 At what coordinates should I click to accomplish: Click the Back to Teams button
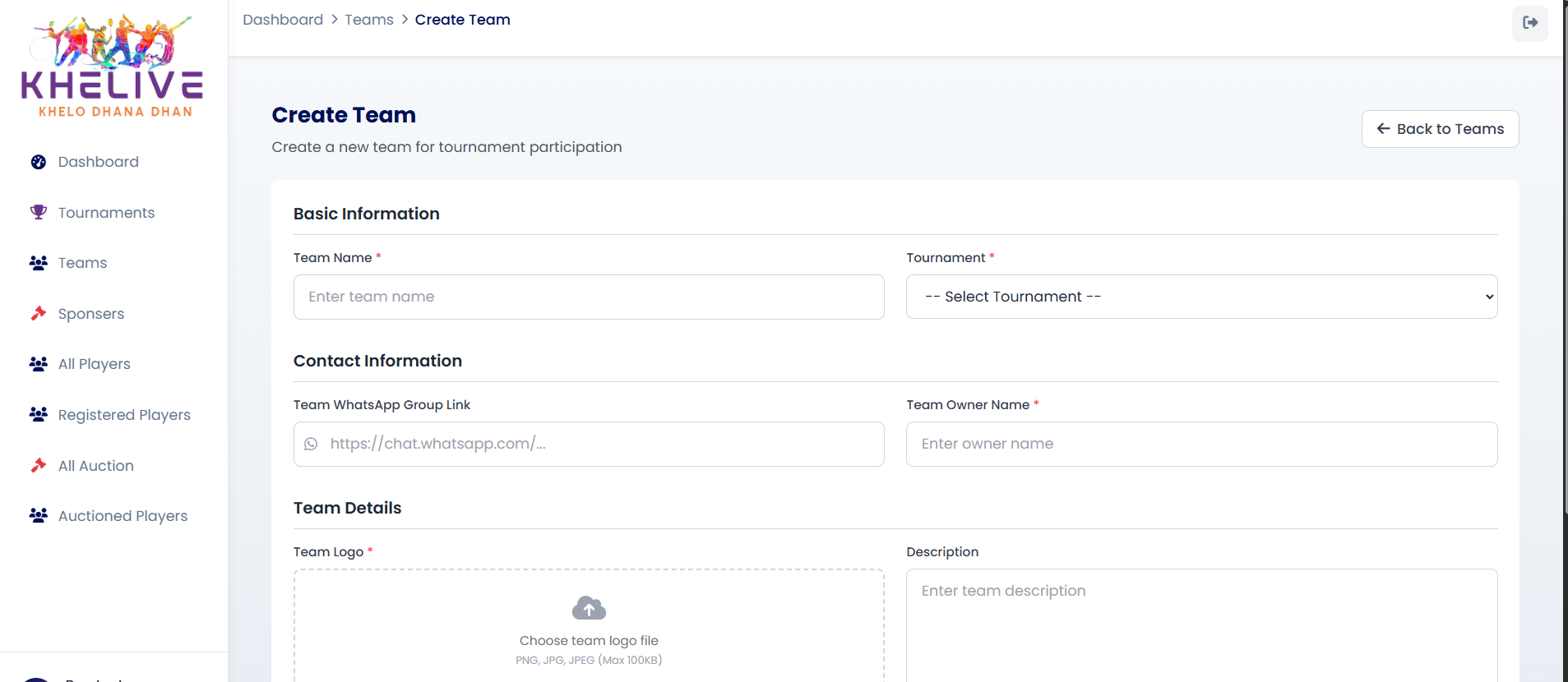pyautogui.click(x=1440, y=129)
